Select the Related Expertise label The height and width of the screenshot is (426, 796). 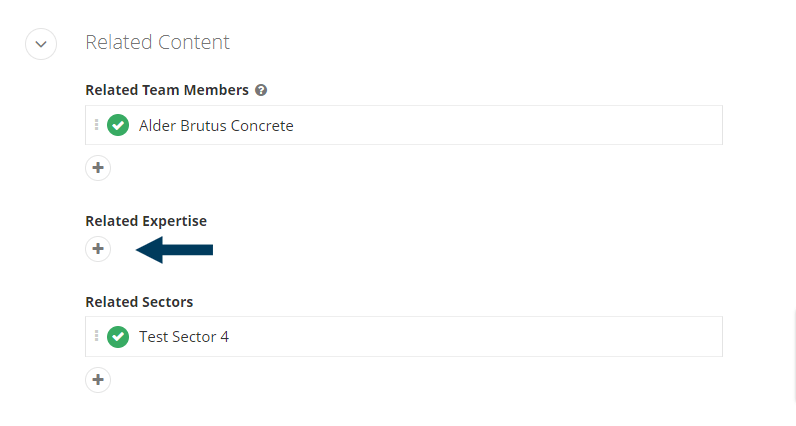click(146, 221)
